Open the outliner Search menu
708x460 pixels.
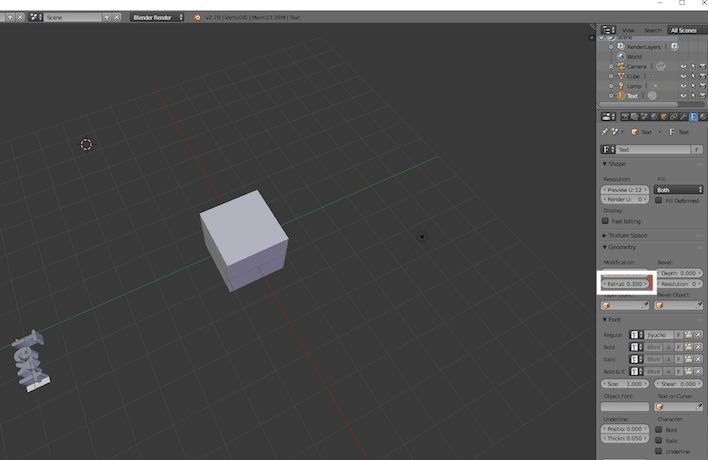[652, 30]
